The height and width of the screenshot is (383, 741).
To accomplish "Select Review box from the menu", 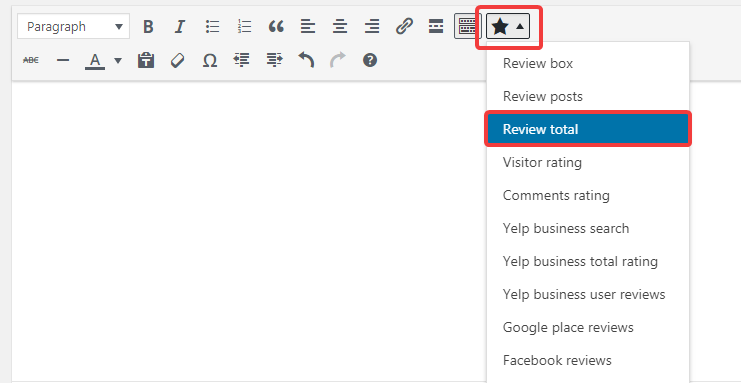I will pos(588,63).
